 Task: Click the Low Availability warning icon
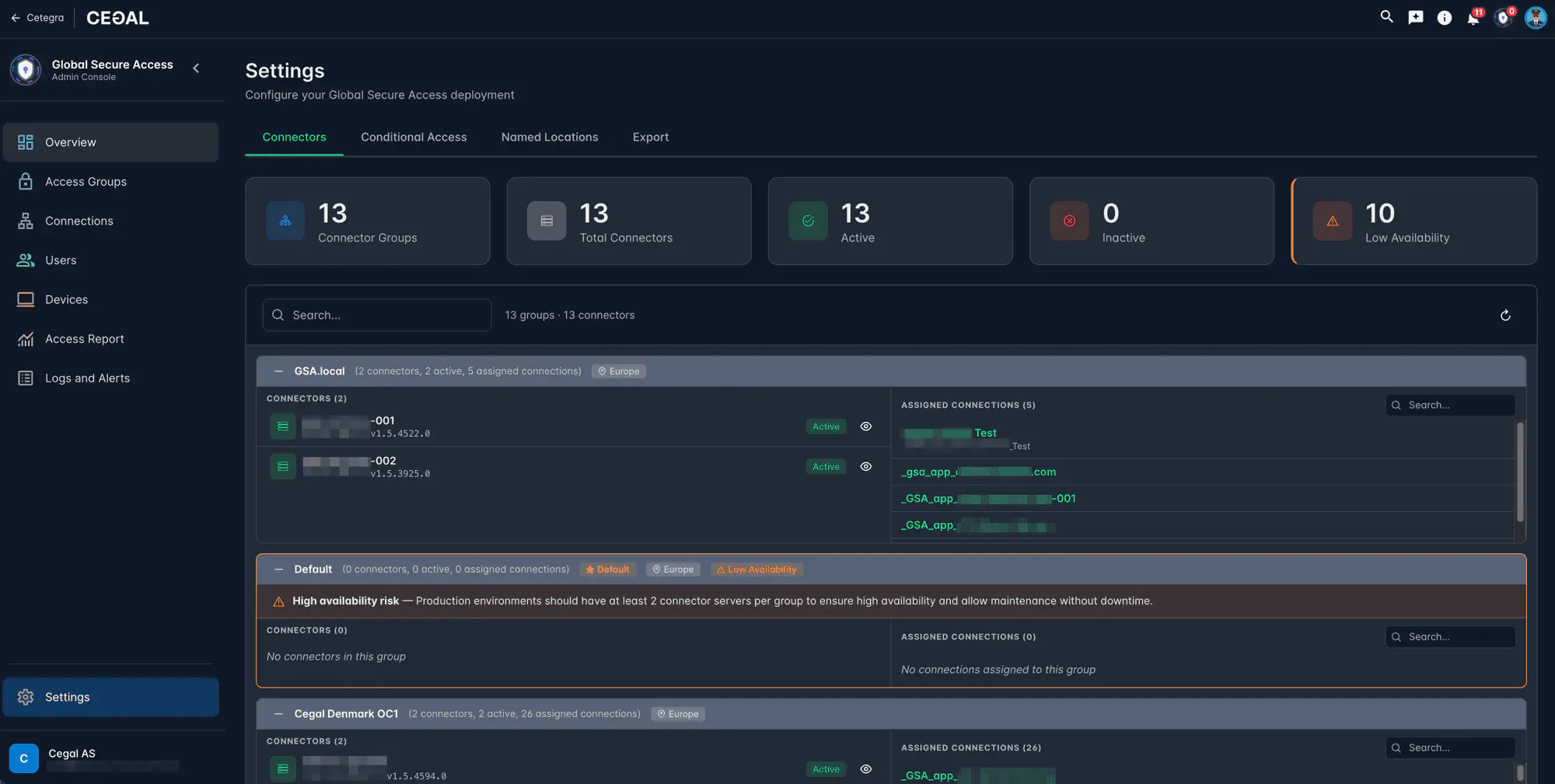click(x=1333, y=221)
